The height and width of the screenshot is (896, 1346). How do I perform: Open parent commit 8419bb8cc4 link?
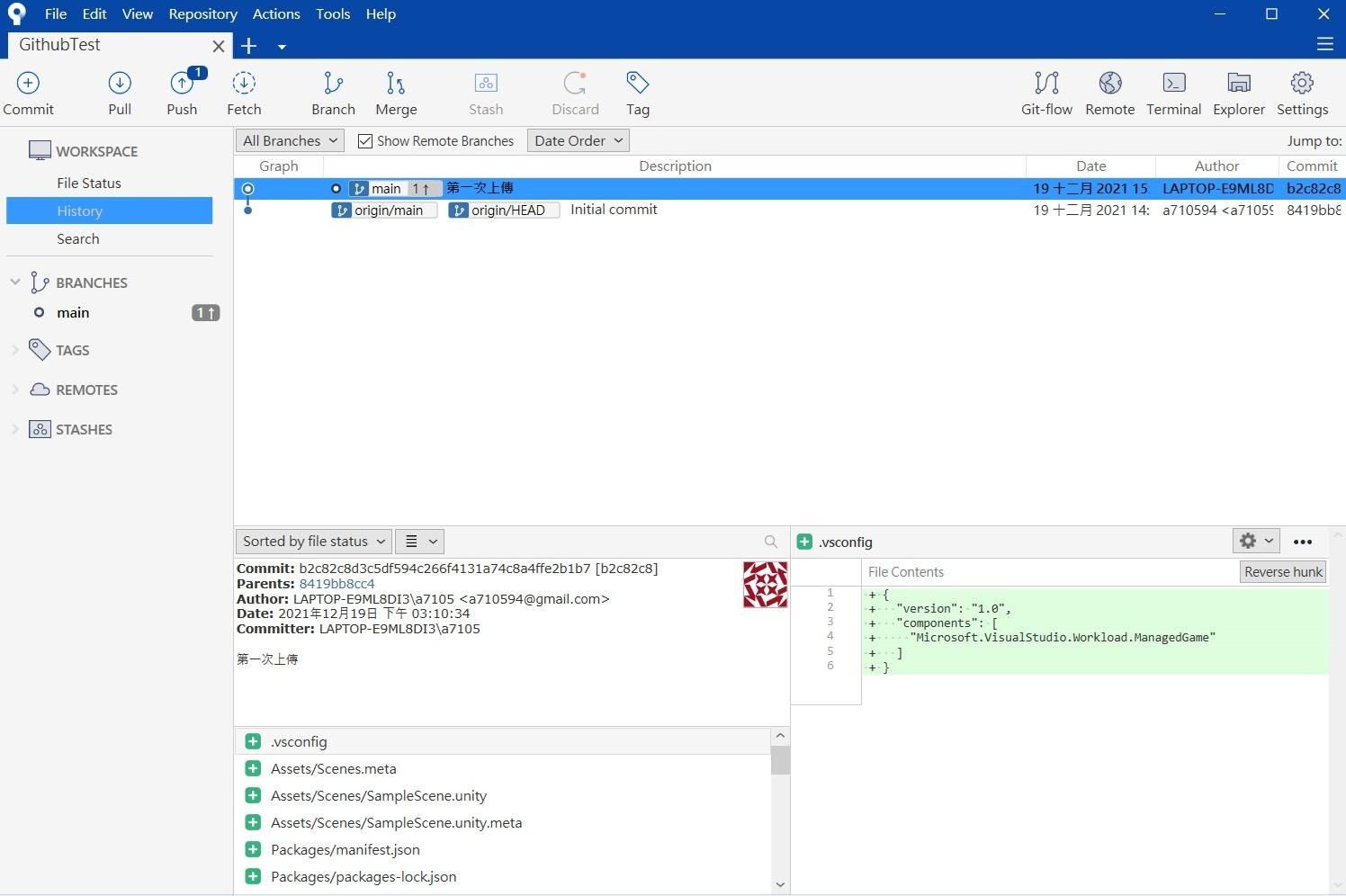(x=336, y=584)
